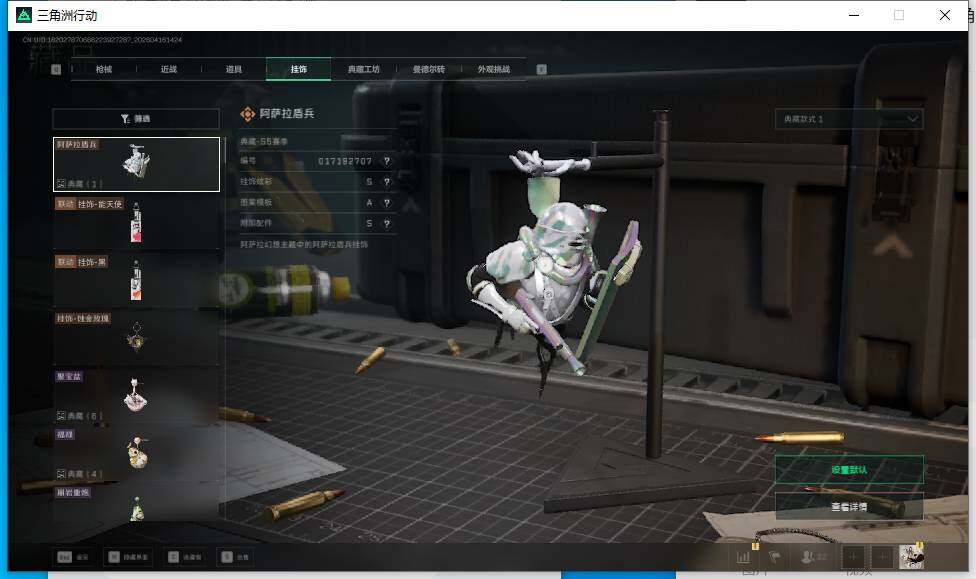Click the 设置默认 button

849,469
